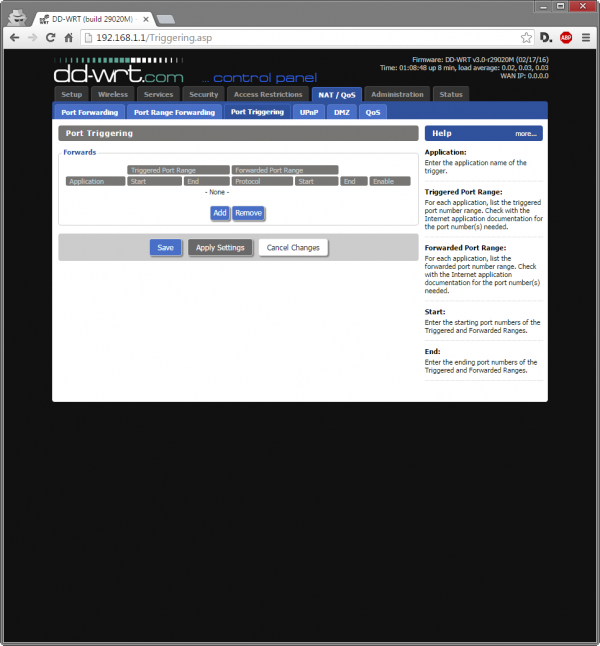Open the QoS subtab
Screen dimensions: 600x646
pyautogui.click(x=372, y=112)
